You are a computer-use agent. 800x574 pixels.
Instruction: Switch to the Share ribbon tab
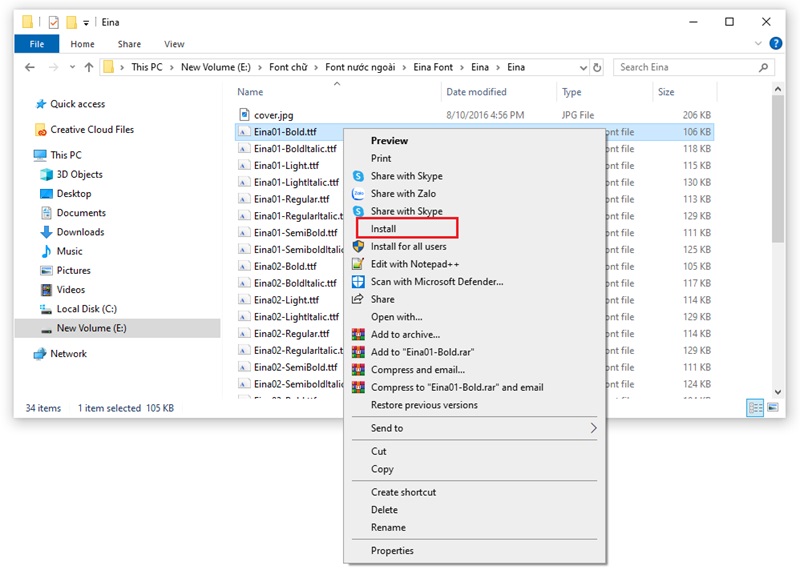click(129, 44)
